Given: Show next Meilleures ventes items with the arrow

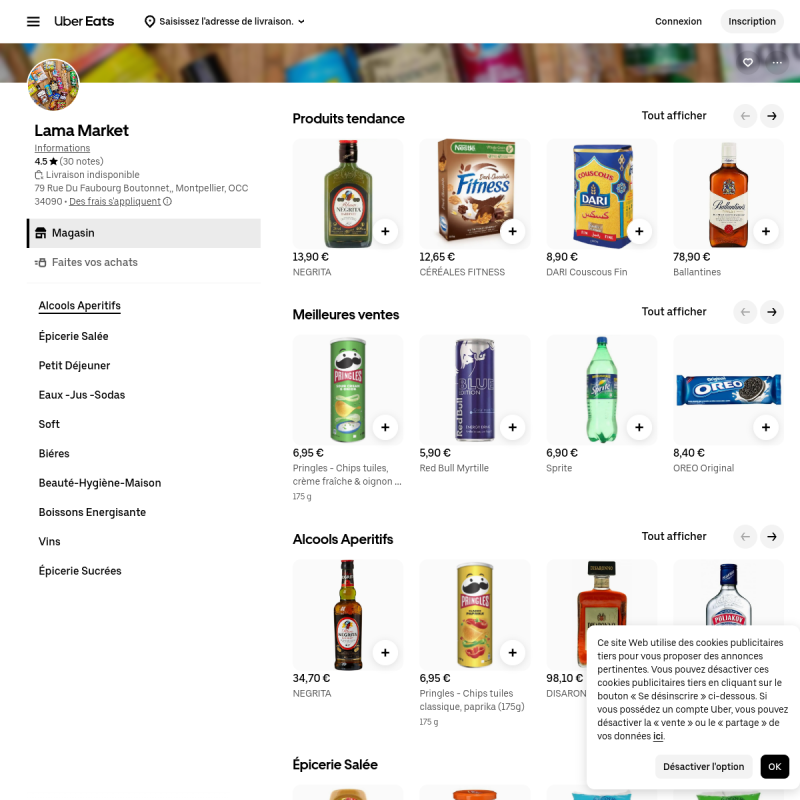Looking at the screenshot, I should click(771, 312).
